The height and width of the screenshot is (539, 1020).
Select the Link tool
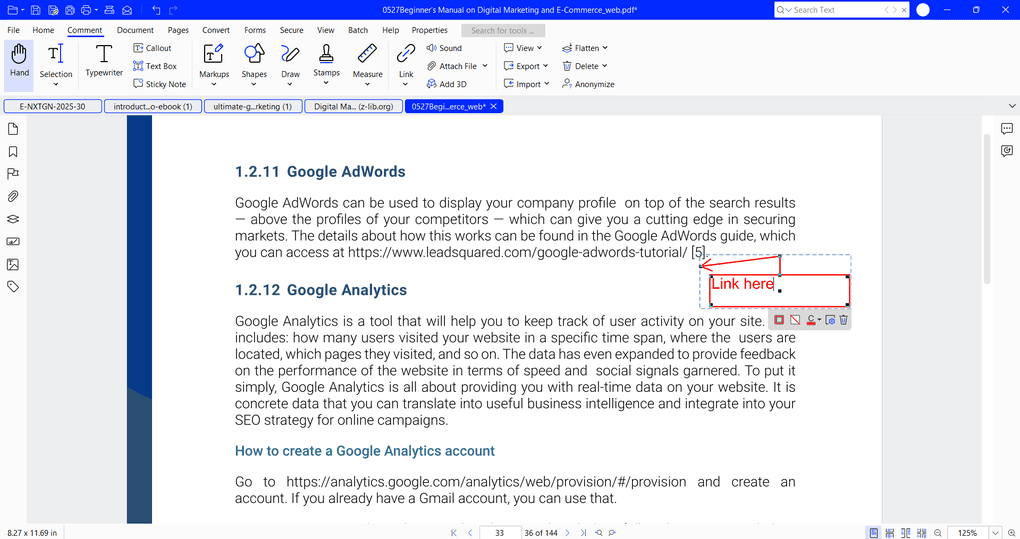[406, 60]
